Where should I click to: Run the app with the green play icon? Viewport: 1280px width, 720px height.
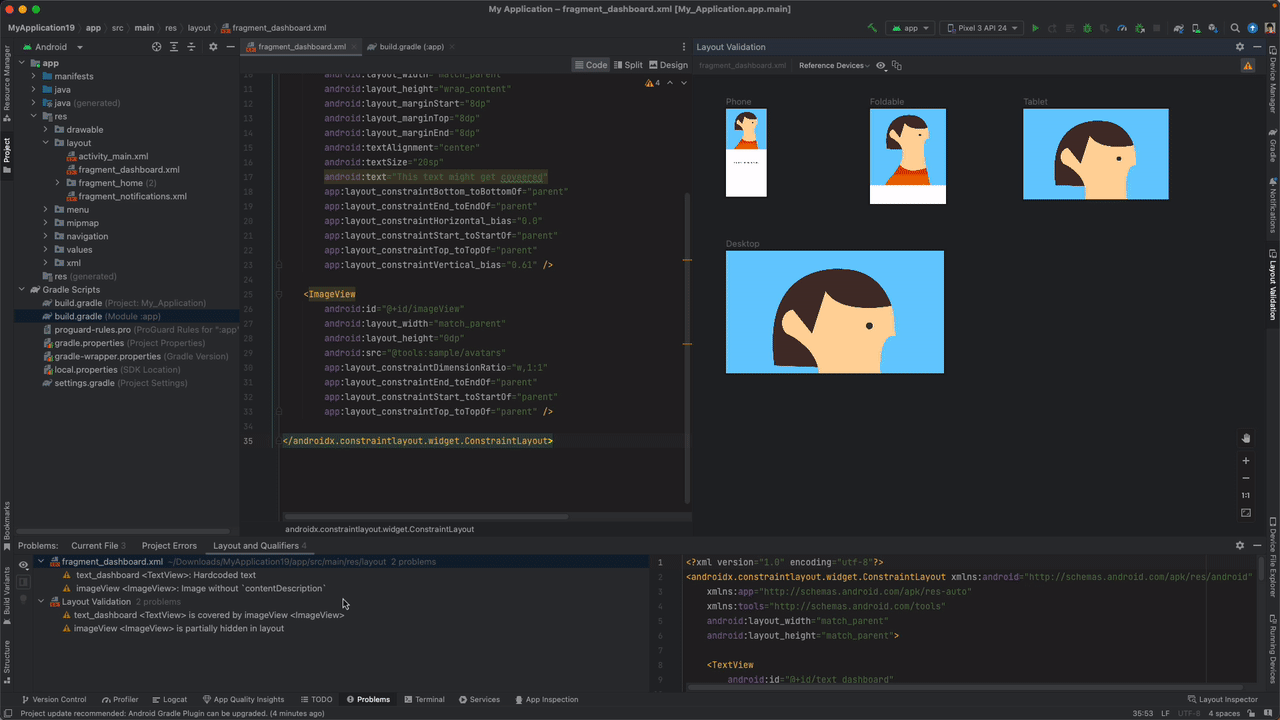click(x=1035, y=28)
